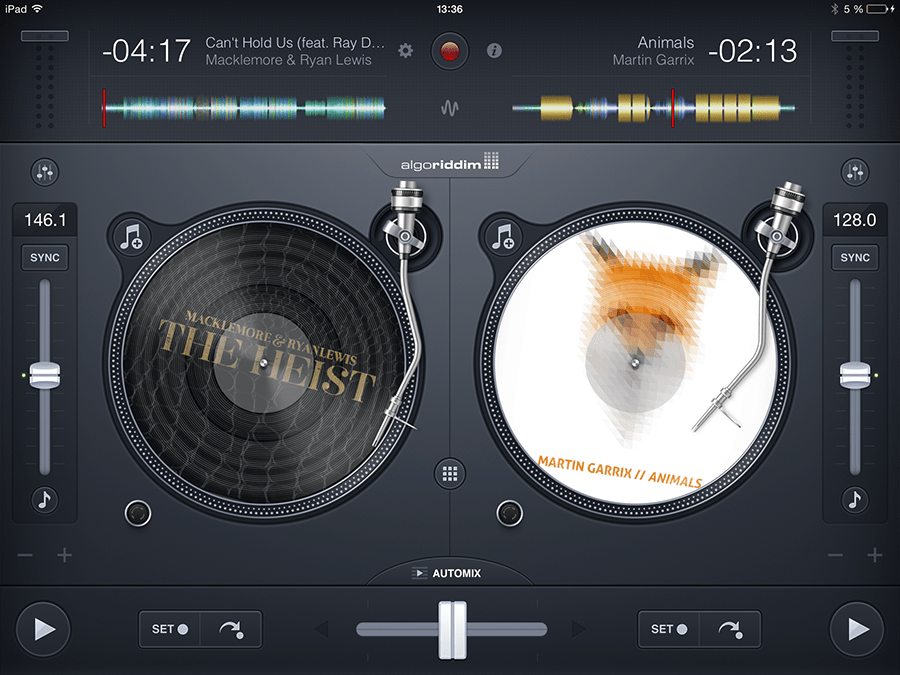Nudge crossfader with the right arrow
Screen dimensions: 900x675
(x=580, y=629)
